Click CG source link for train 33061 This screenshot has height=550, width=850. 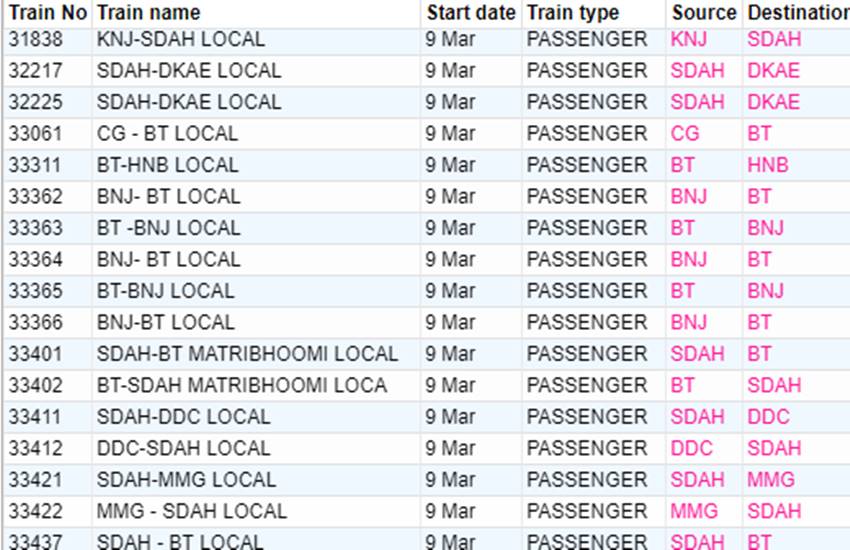pyautogui.click(x=685, y=134)
